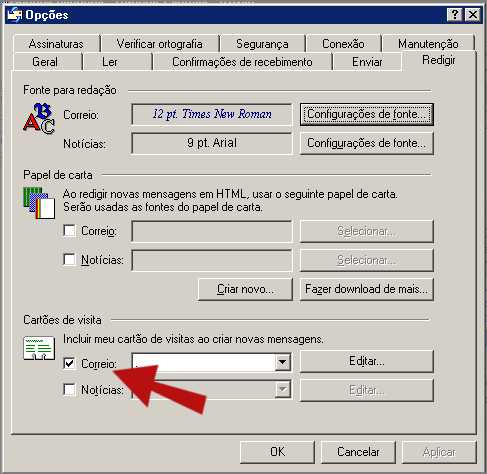Go to the Enviar tab
The width and height of the screenshot is (487, 474).
[x=367, y=62]
